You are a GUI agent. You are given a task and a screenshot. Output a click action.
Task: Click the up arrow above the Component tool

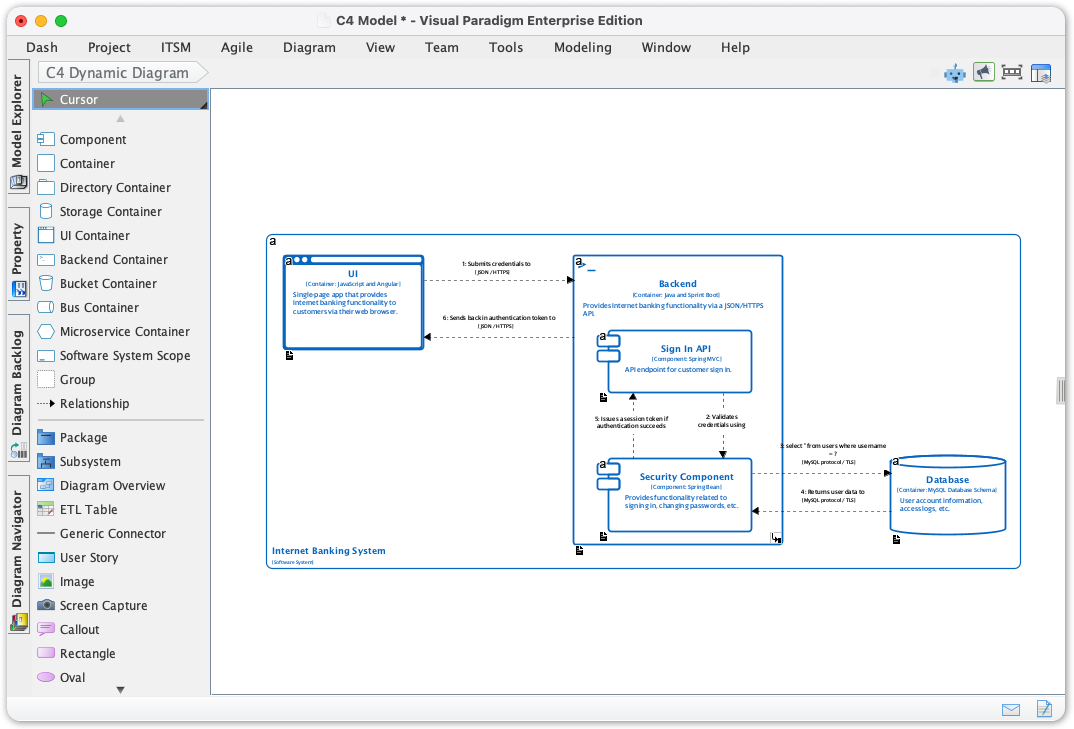tap(119, 118)
